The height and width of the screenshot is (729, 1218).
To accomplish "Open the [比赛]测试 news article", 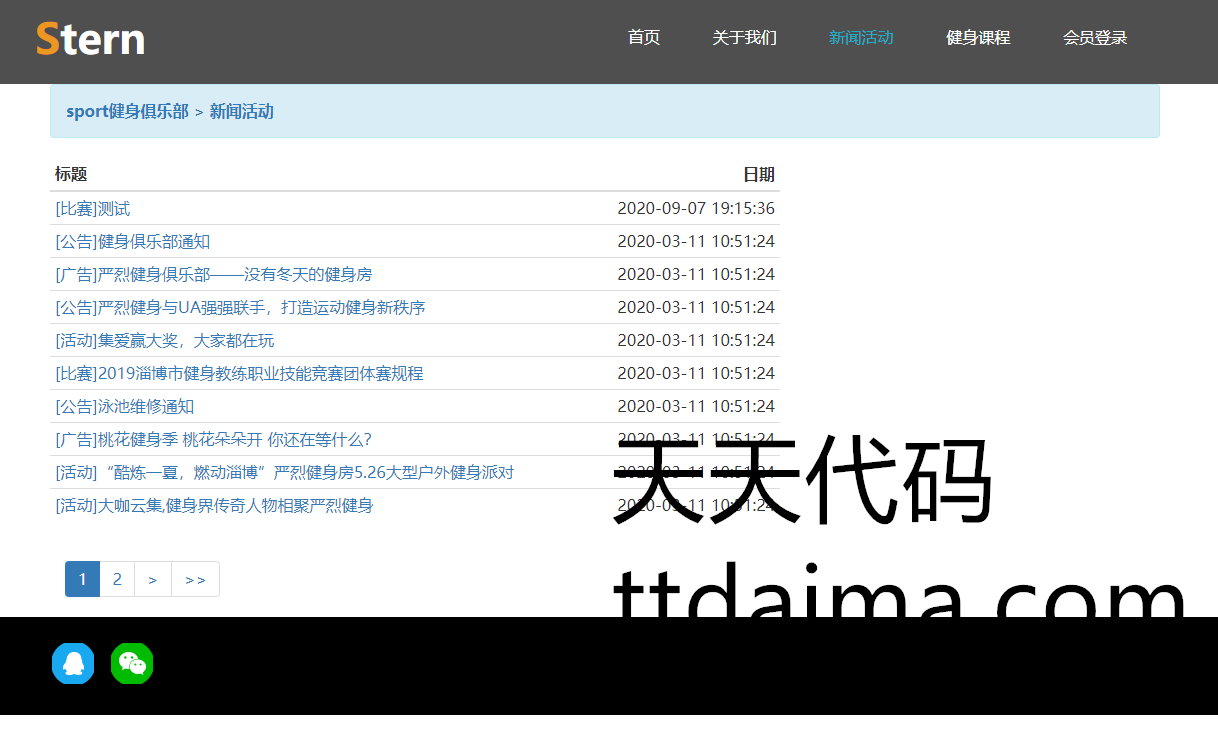I will tap(93, 209).
